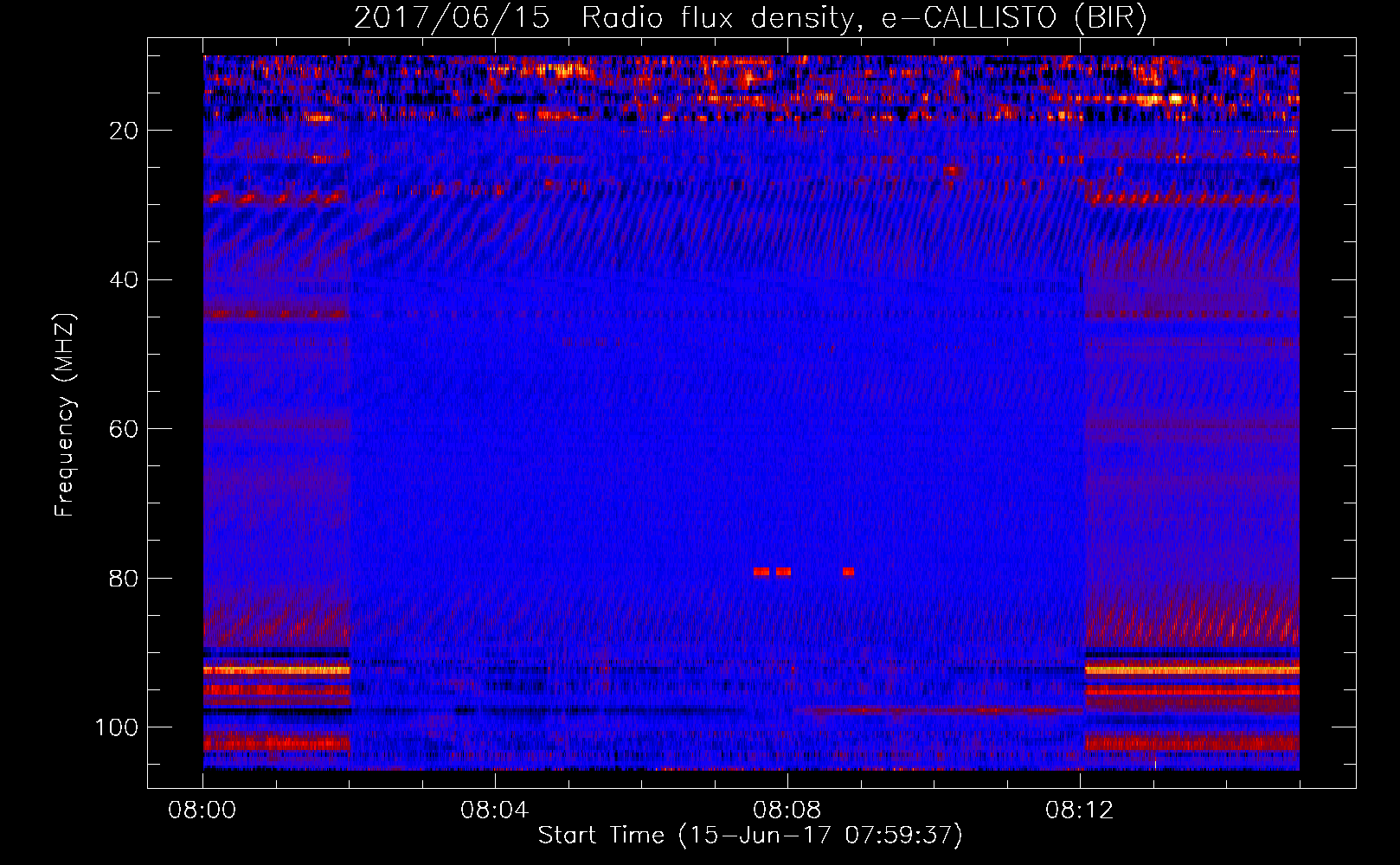Click the 'Frequency (MHZ)' axis label
This screenshot has height=865, width=1400.
(65, 415)
